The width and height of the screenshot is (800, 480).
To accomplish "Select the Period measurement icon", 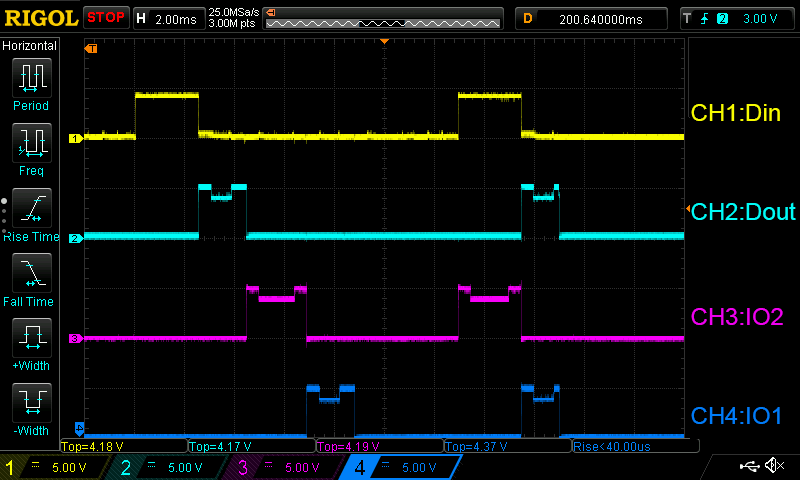I will (32, 78).
